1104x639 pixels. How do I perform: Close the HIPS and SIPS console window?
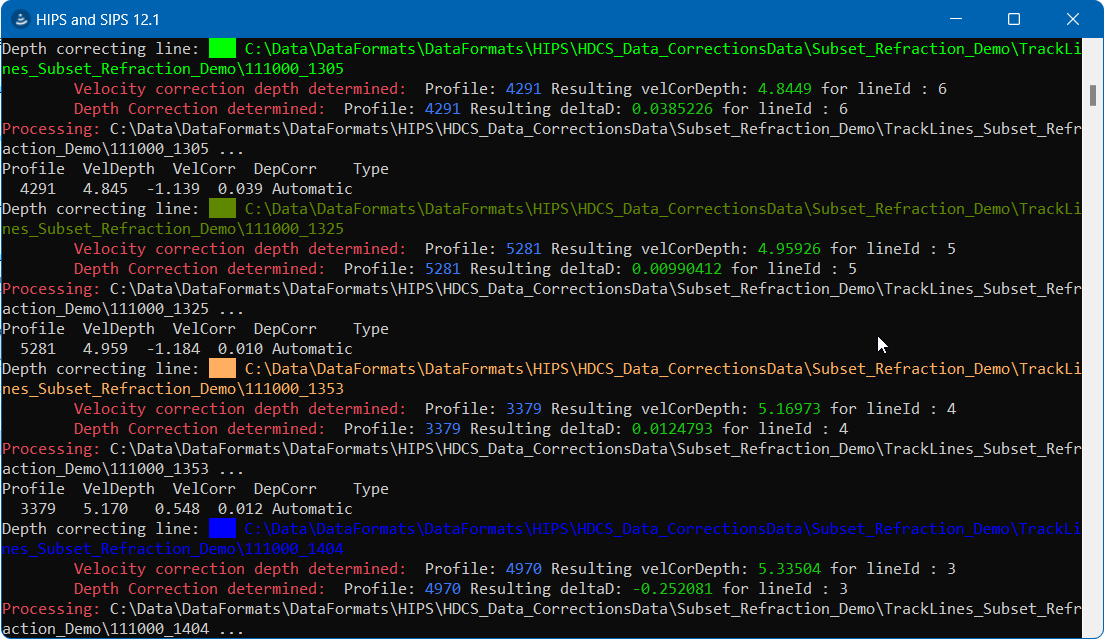(1073, 20)
